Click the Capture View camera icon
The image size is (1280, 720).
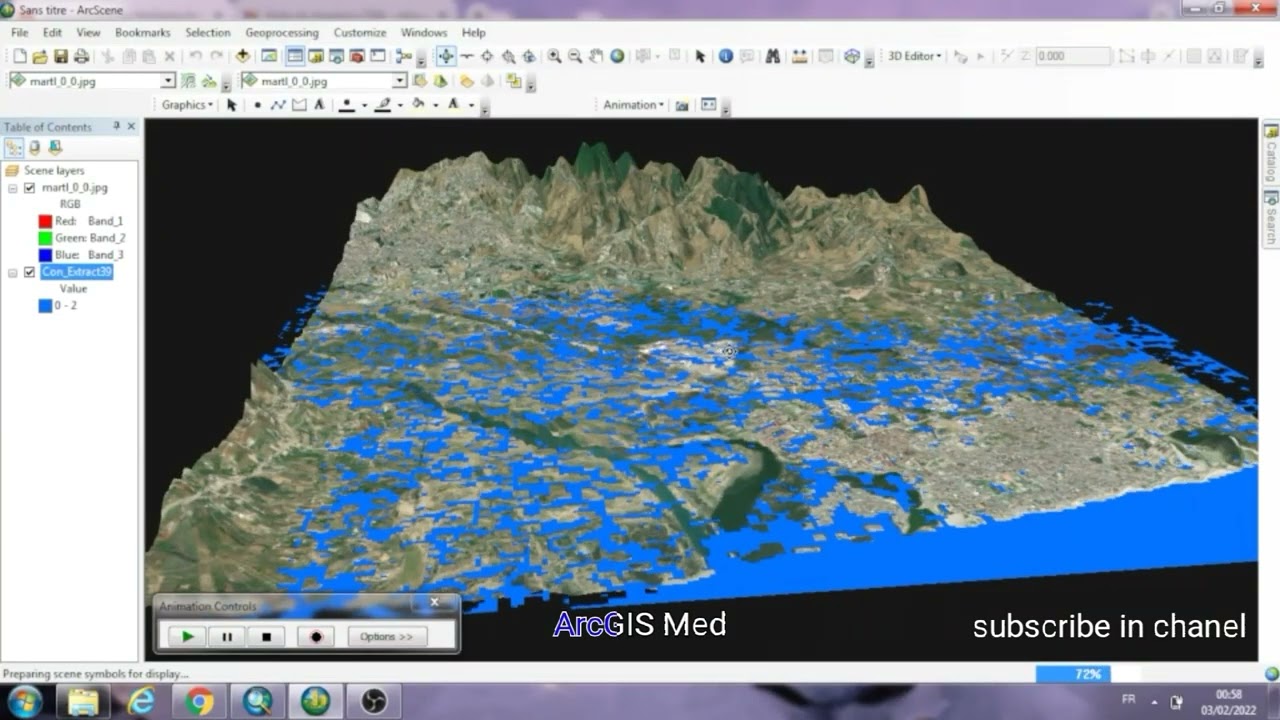[682, 105]
